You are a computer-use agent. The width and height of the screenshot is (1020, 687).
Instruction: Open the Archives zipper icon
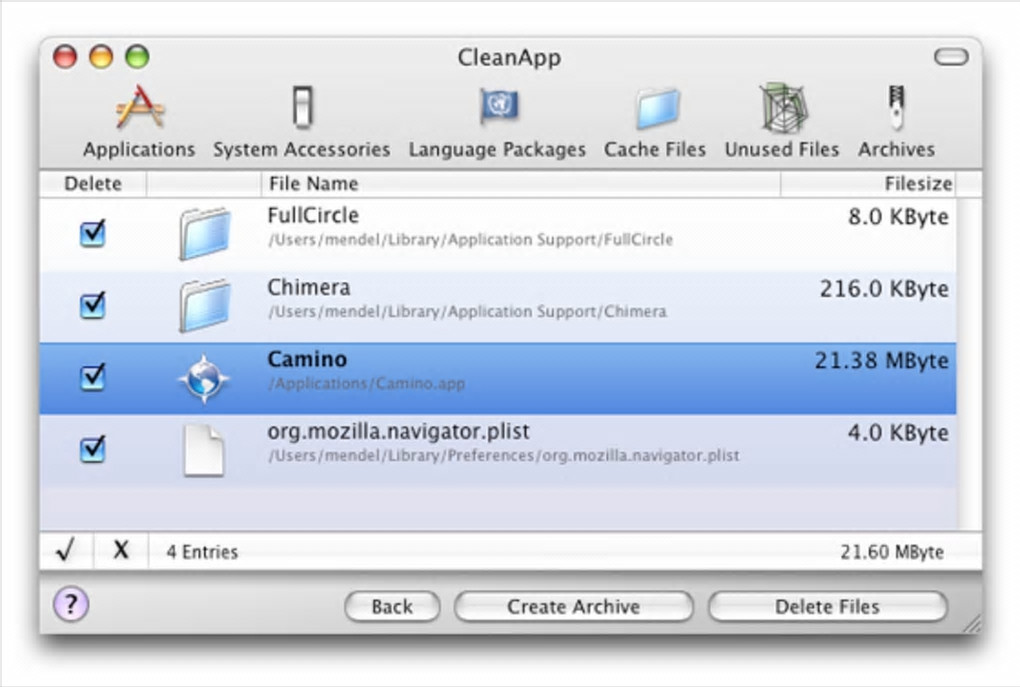(x=896, y=107)
